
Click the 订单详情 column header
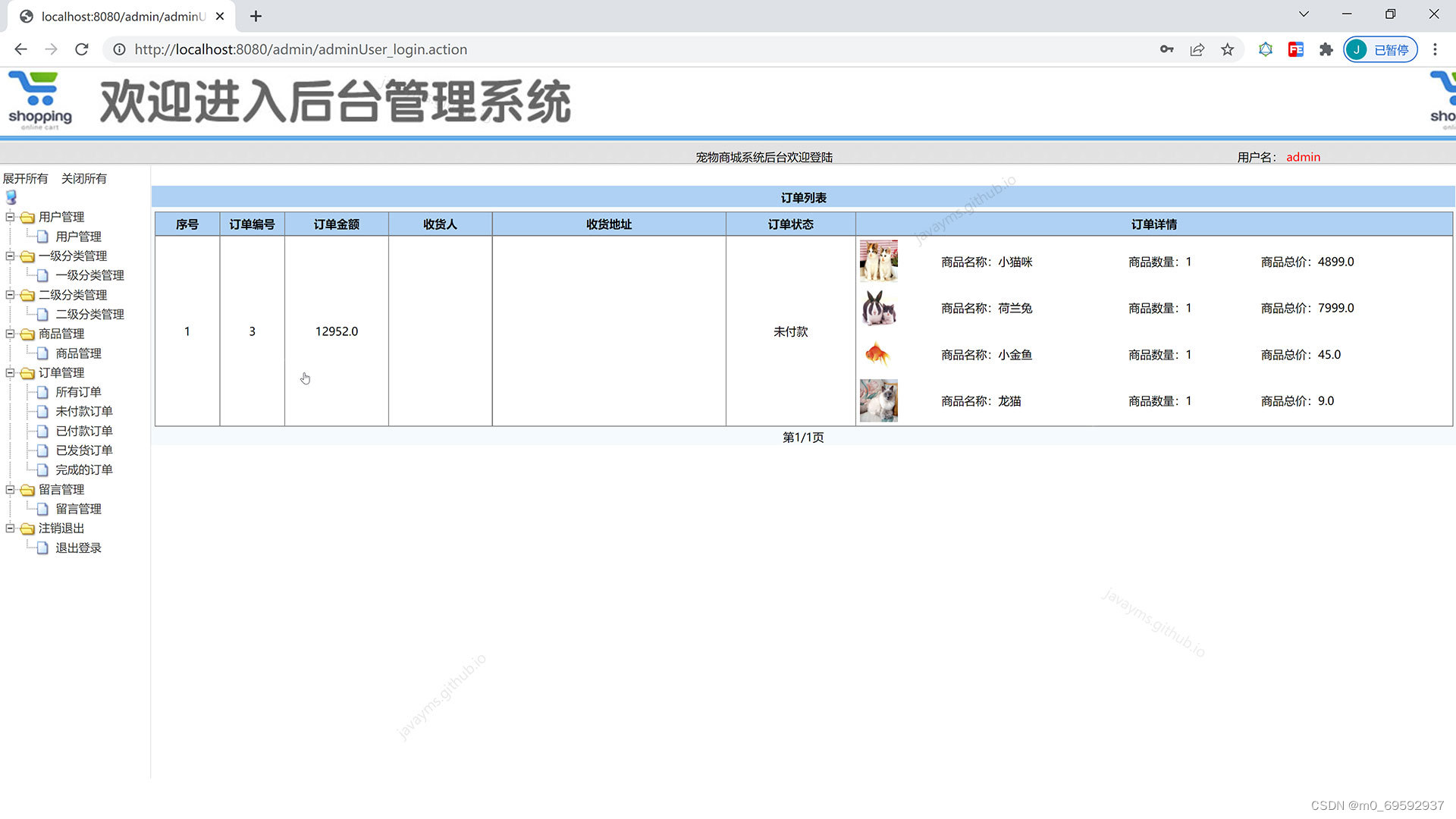1154,224
